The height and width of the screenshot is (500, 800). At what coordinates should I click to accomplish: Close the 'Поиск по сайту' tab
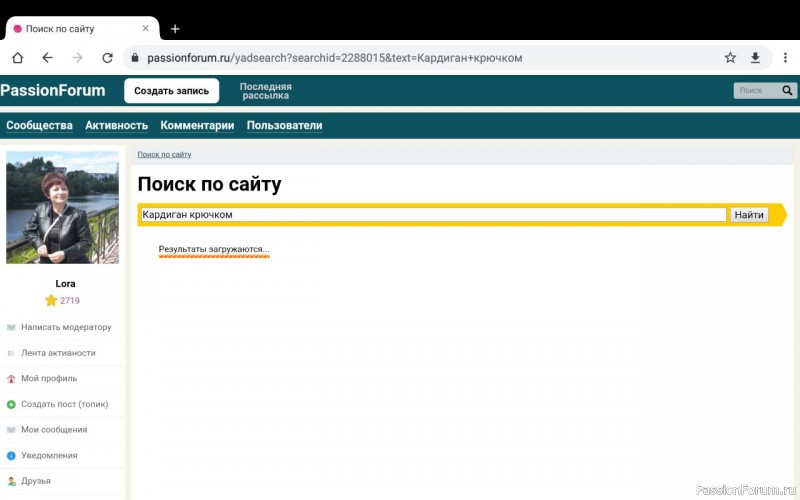(145, 29)
